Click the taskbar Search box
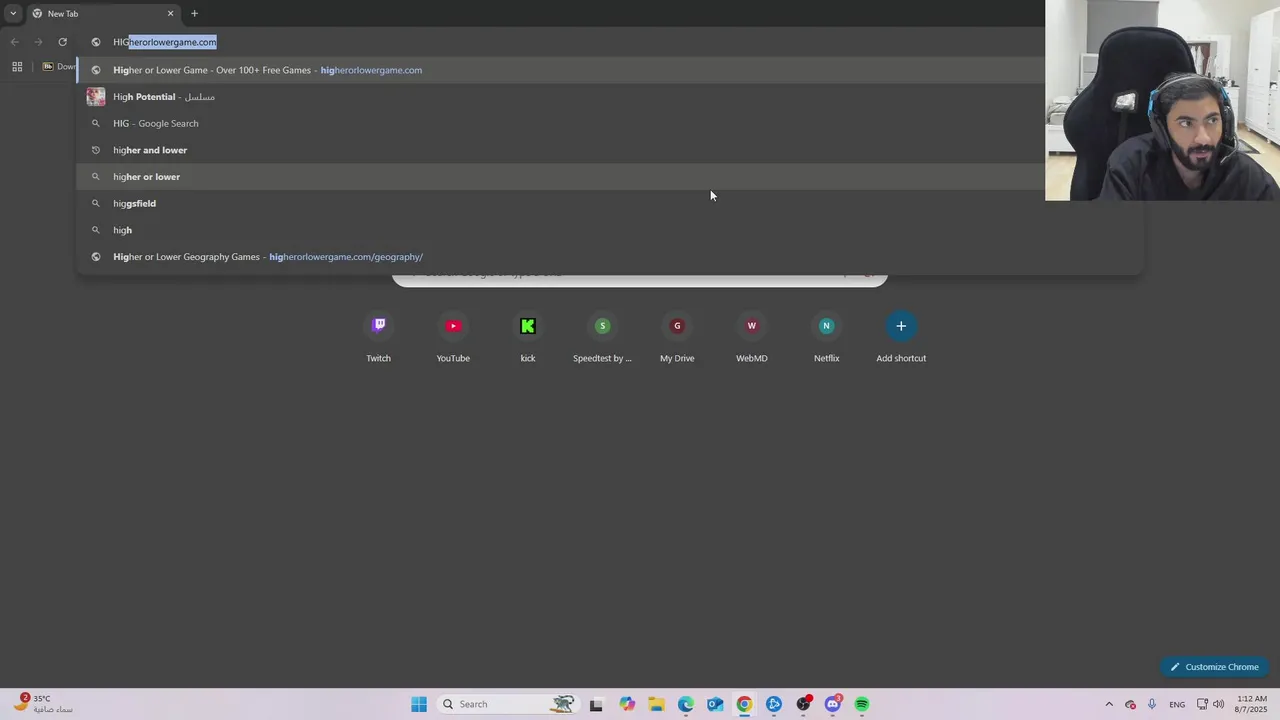1280x720 pixels. click(508, 704)
